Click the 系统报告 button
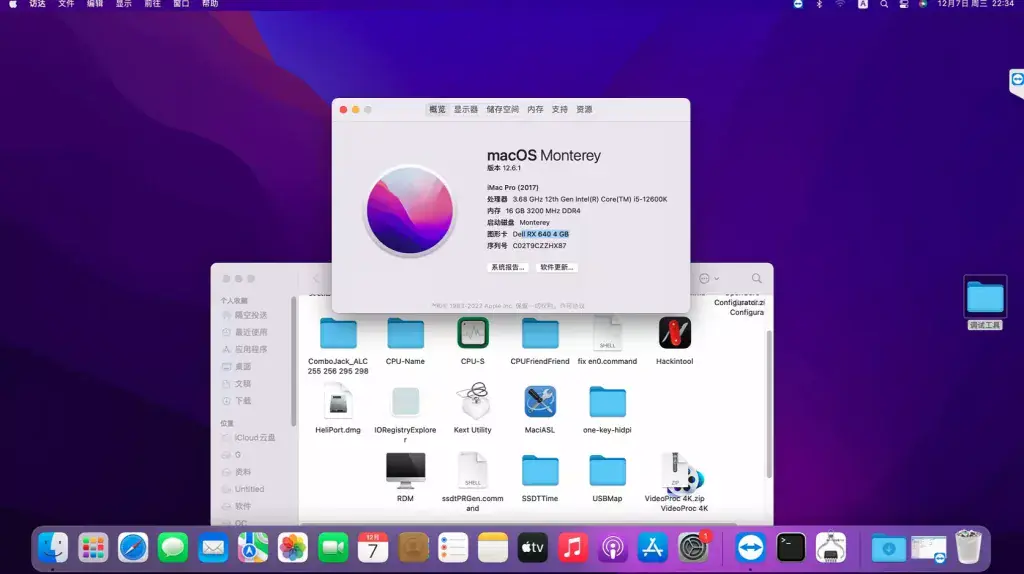The image size is (1024, 574). [x=507, y=267]
